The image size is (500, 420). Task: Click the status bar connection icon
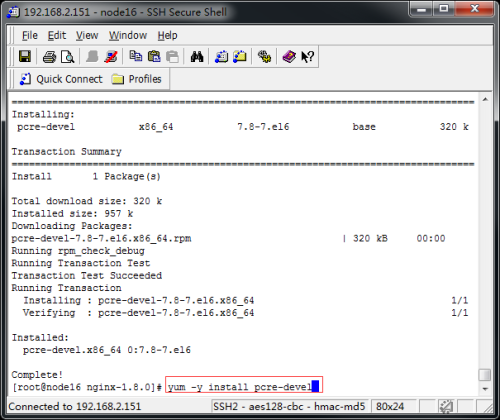coord(446,406)
